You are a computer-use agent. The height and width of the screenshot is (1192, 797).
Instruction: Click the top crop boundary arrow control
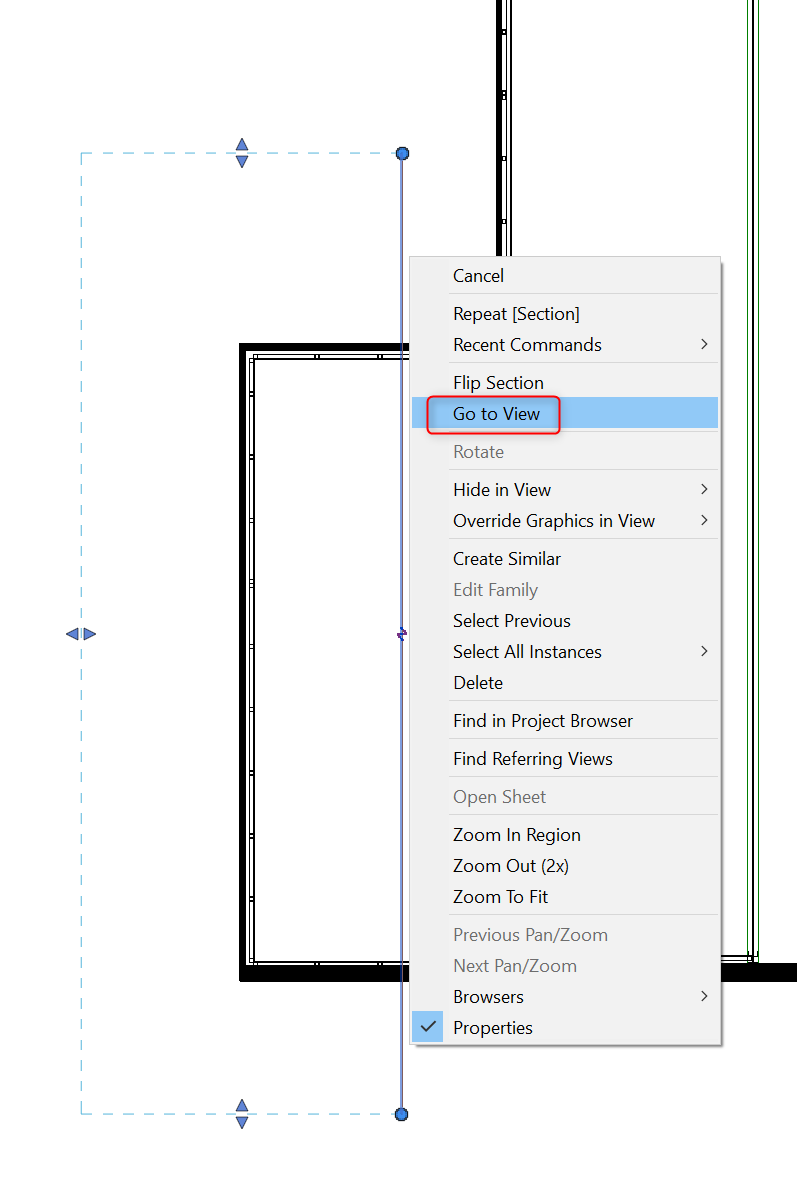tap(242, 153)
